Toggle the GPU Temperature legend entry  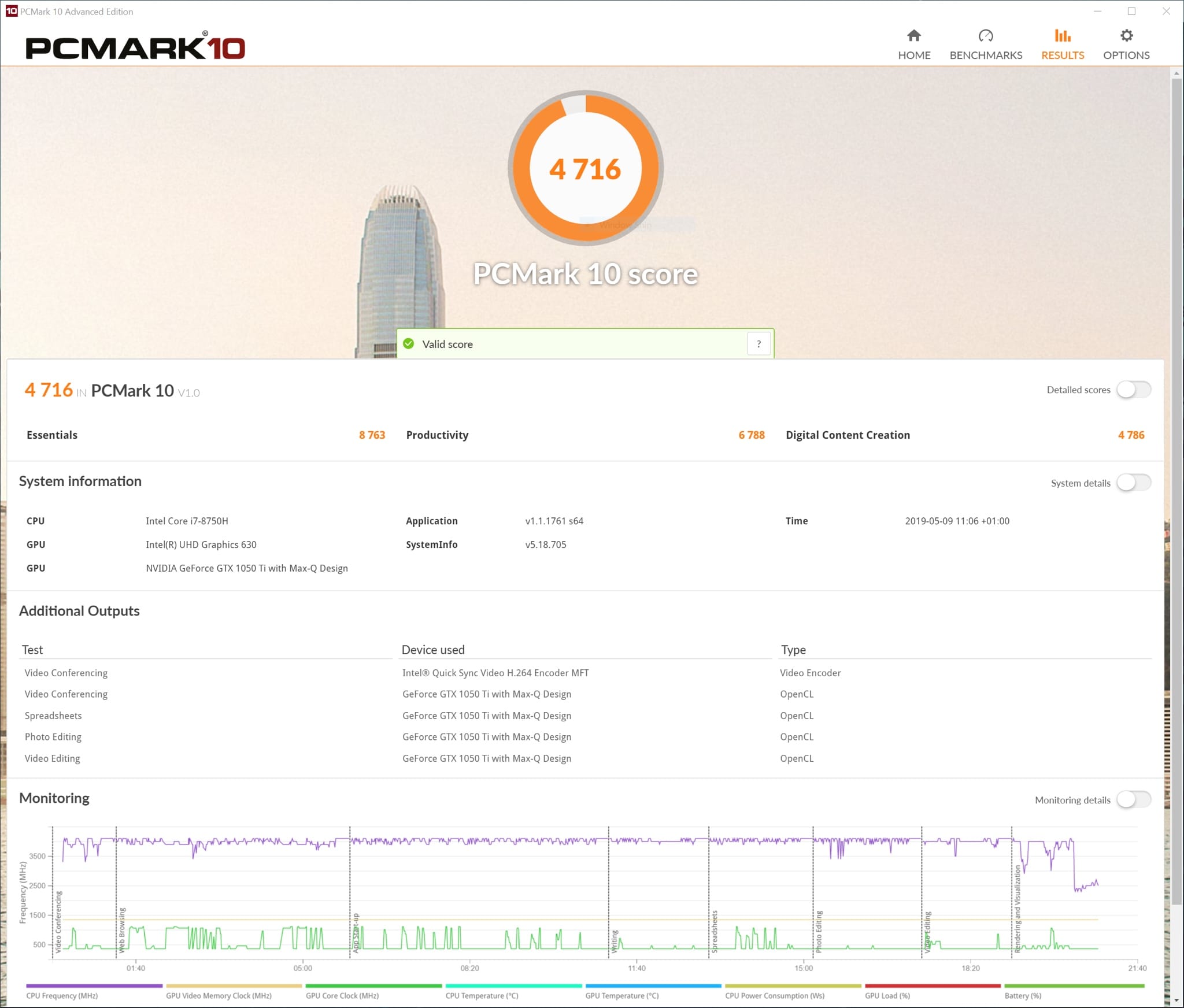pos(653,991)
